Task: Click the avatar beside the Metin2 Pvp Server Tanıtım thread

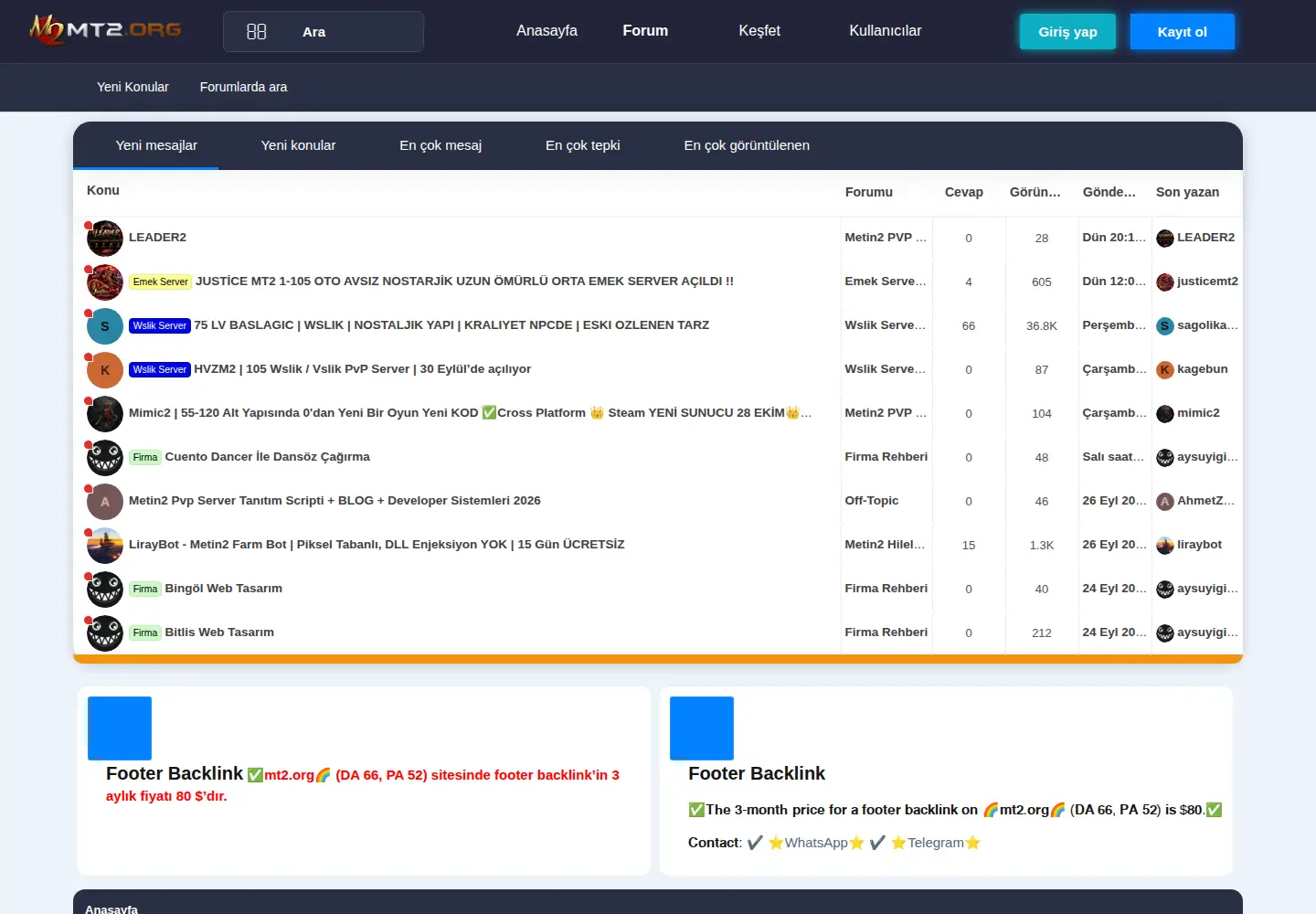Action: 105,502
